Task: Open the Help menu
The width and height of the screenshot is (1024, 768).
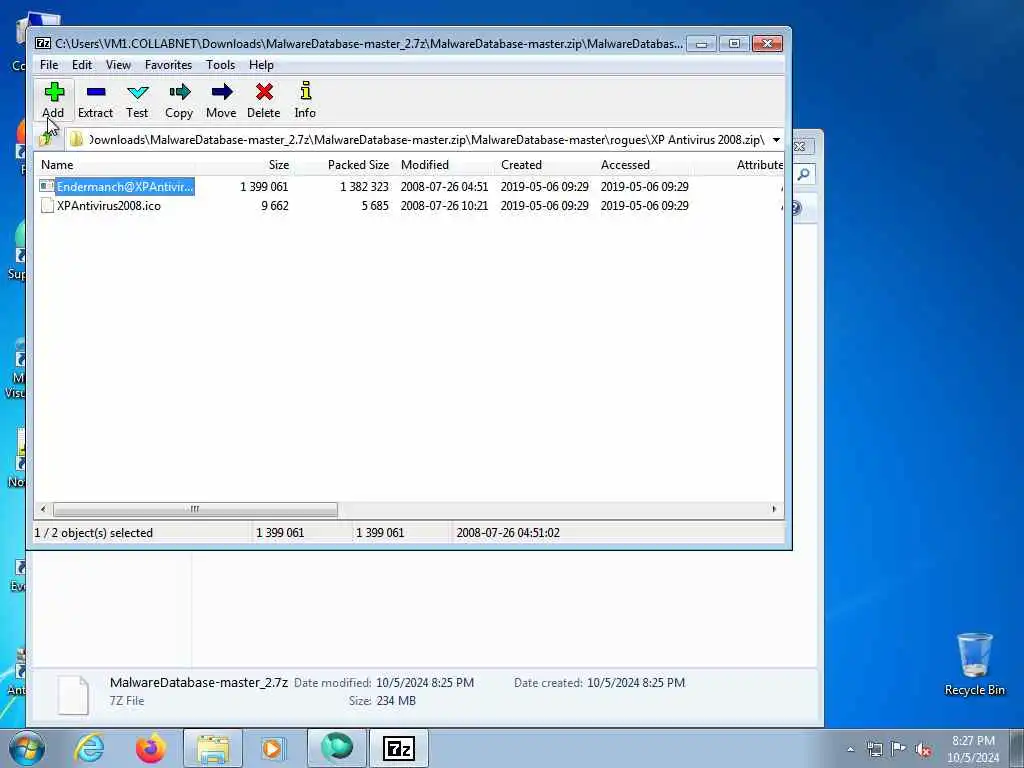Action: click(x=261, y=65)
